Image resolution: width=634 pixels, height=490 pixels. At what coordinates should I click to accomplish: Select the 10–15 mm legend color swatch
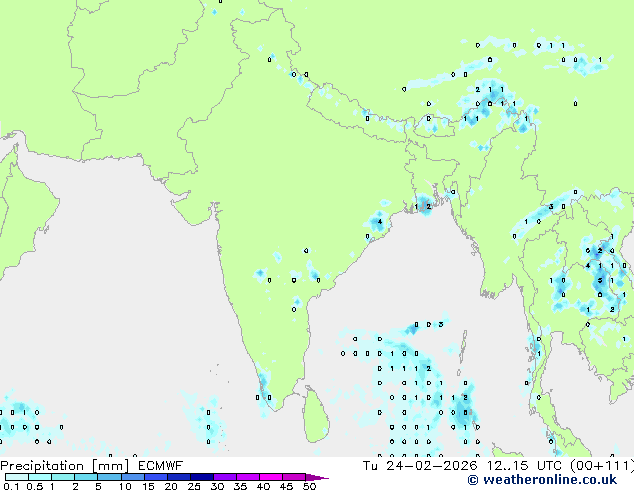pyautogui.click(x=133, y=477)
